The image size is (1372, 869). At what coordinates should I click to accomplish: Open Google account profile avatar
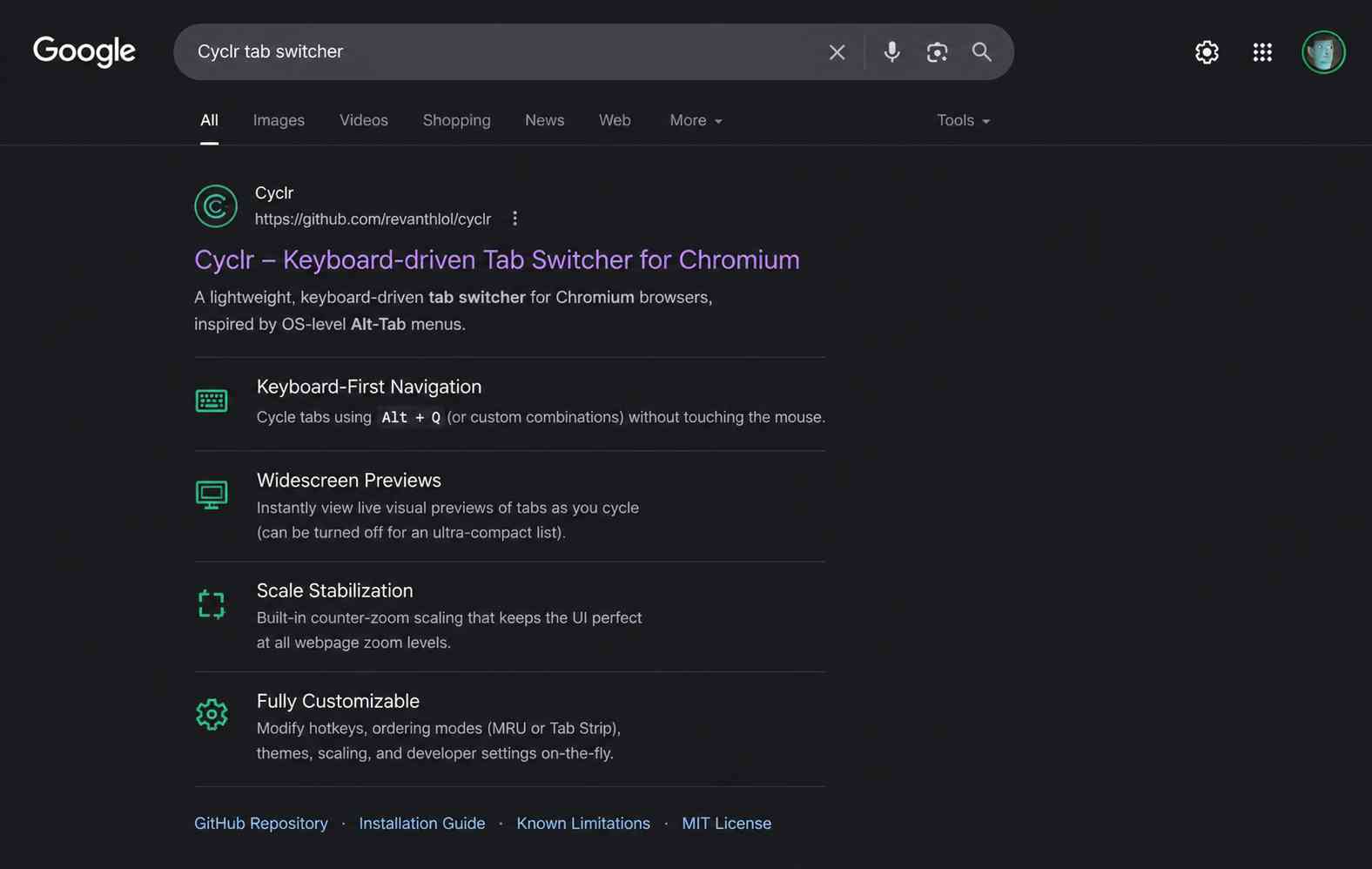click(1323, 52)
